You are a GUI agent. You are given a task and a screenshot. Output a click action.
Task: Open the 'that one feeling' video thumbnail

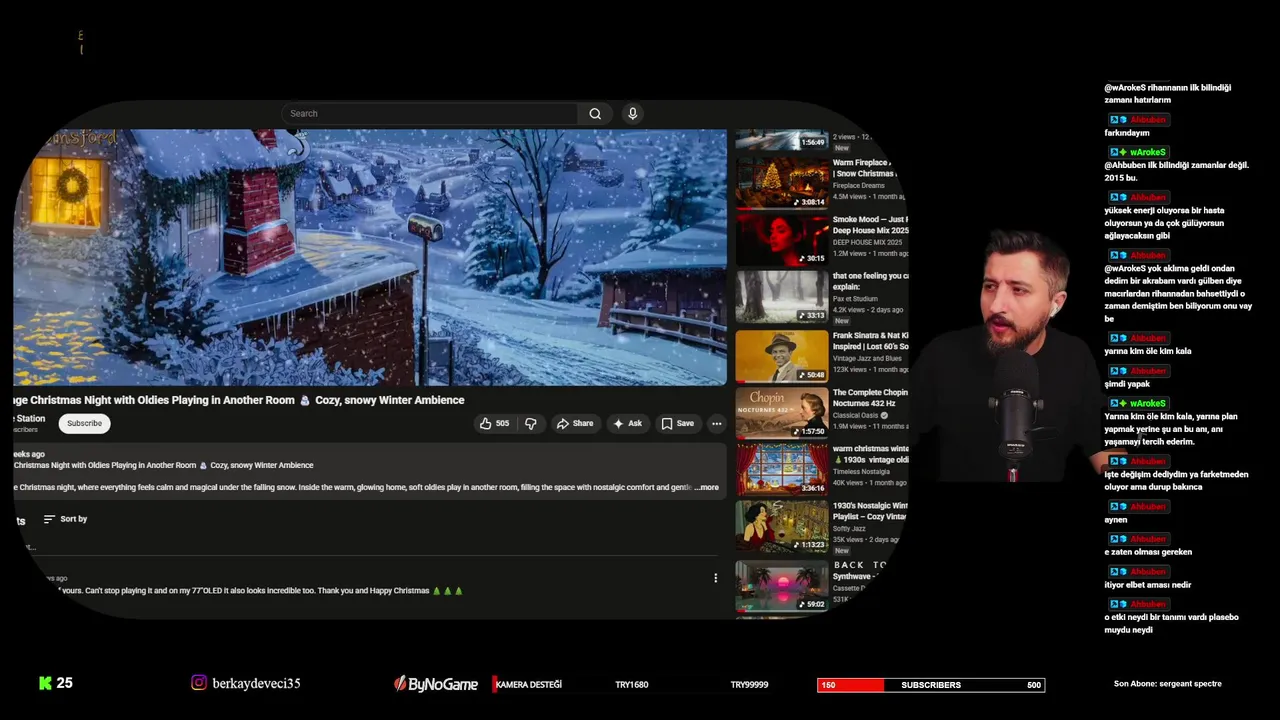(x=782, y=296)
